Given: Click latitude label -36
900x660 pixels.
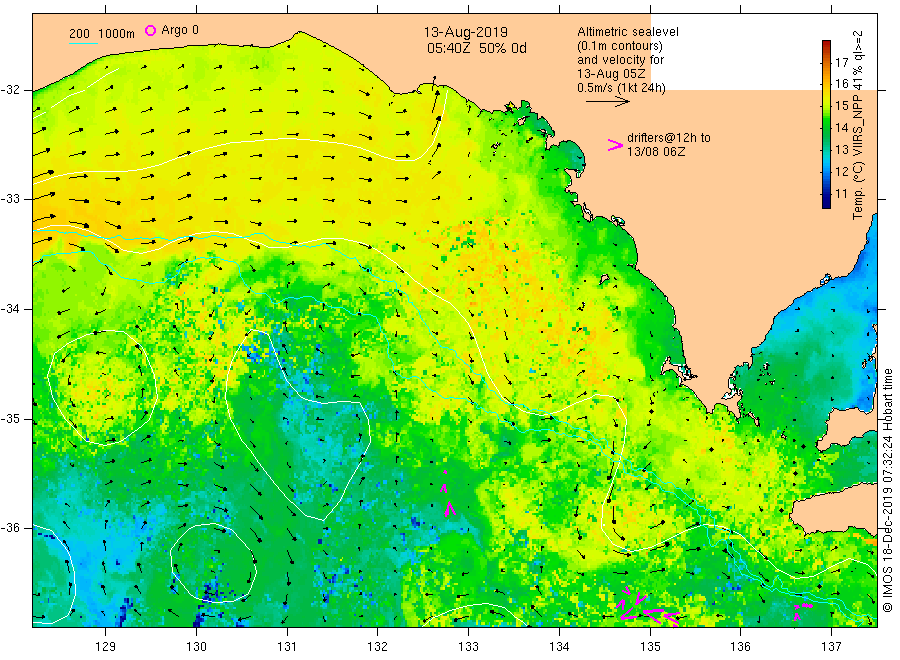Looking at the screenshot, I should click(10, 528).
